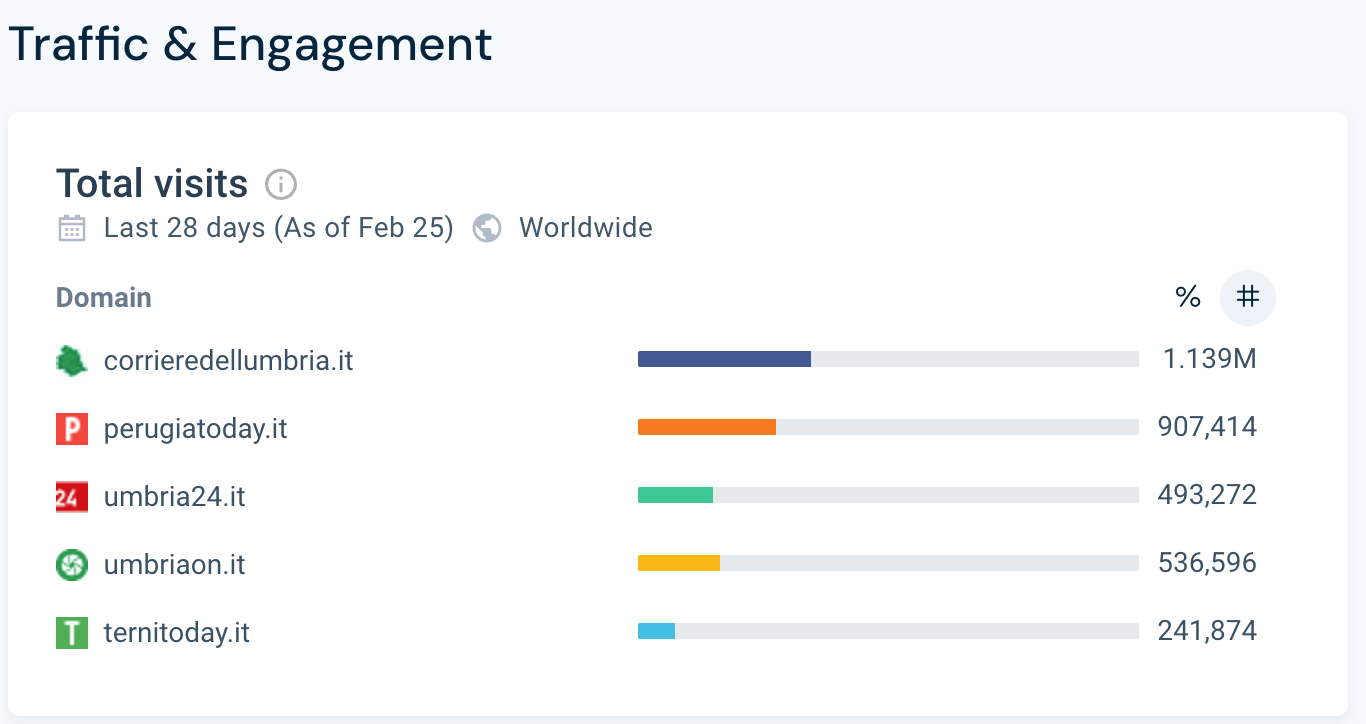Click the dark blue corrieredellumbria.it bar
Viewport: 1366px width, 724px height.
tap(724, 359)
